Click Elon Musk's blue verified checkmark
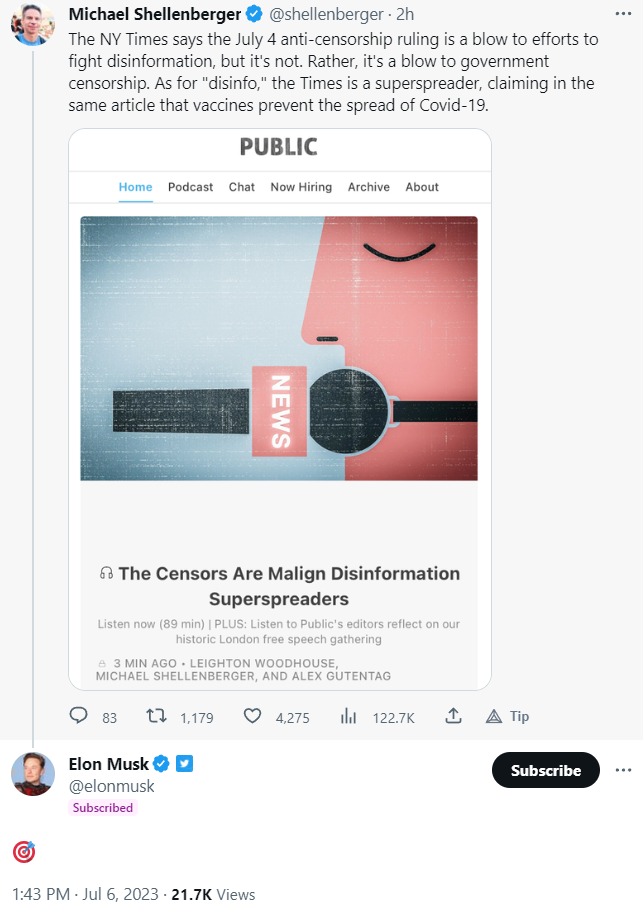The height and width of the screenshot is (911, 643). (x=161, y=765)
